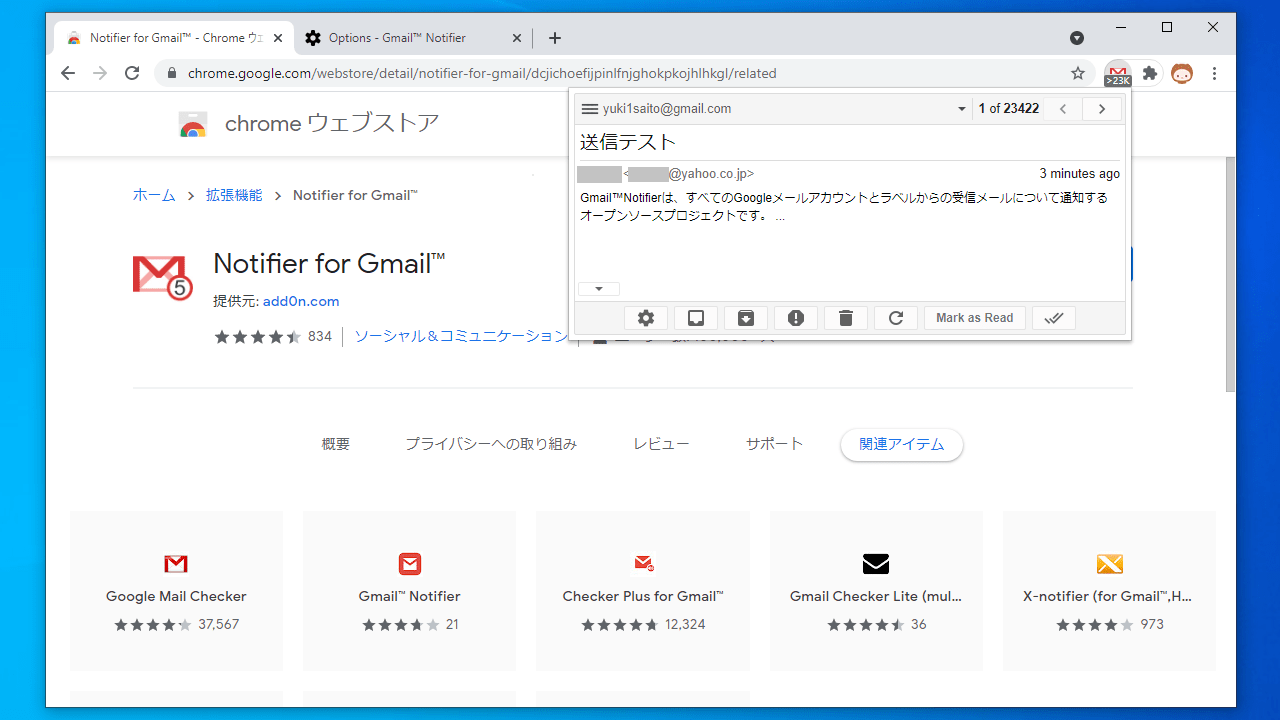Click the '1 of 23422' counter
This screenshot has width=1280, height=720.
point(1008,109)
